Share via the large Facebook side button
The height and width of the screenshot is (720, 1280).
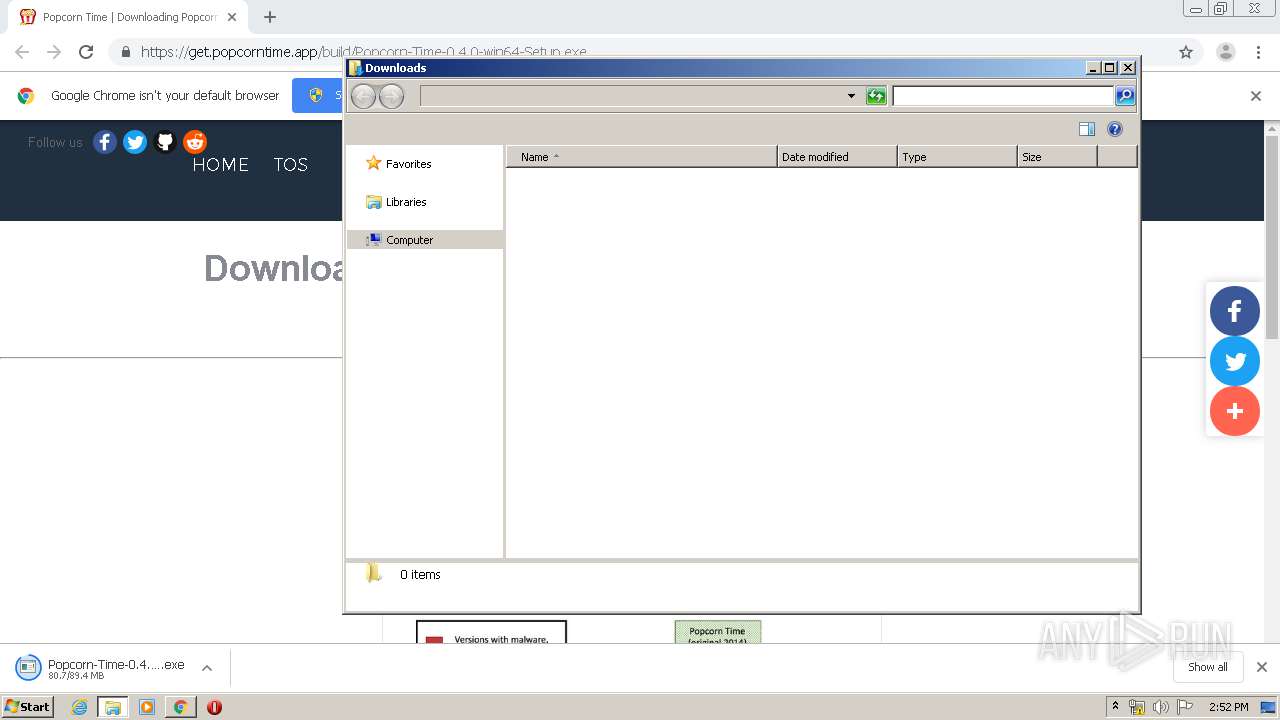tap(1235, 311)
